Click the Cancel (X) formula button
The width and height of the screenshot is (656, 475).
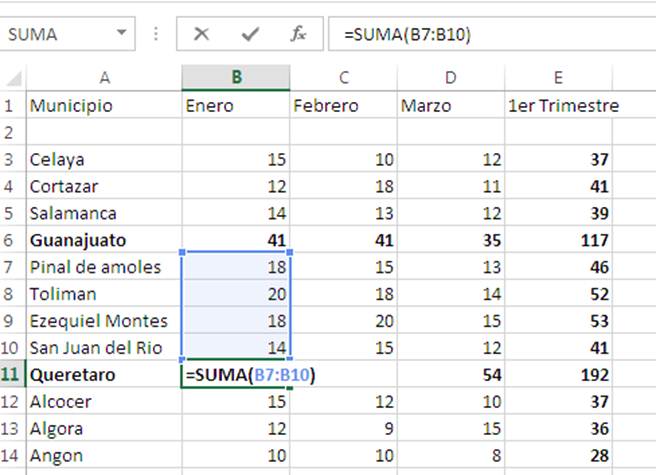(202, 34)
